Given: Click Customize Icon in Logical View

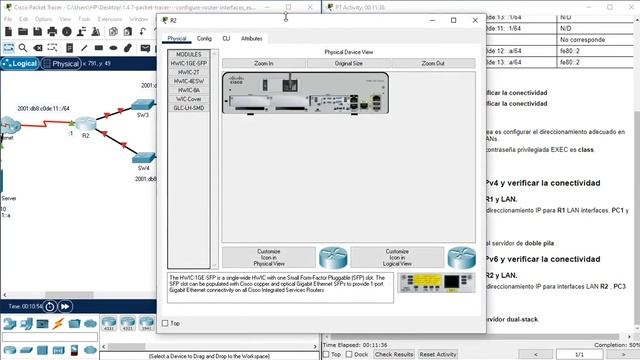Looking at the screenshot, I should [397, 258].
